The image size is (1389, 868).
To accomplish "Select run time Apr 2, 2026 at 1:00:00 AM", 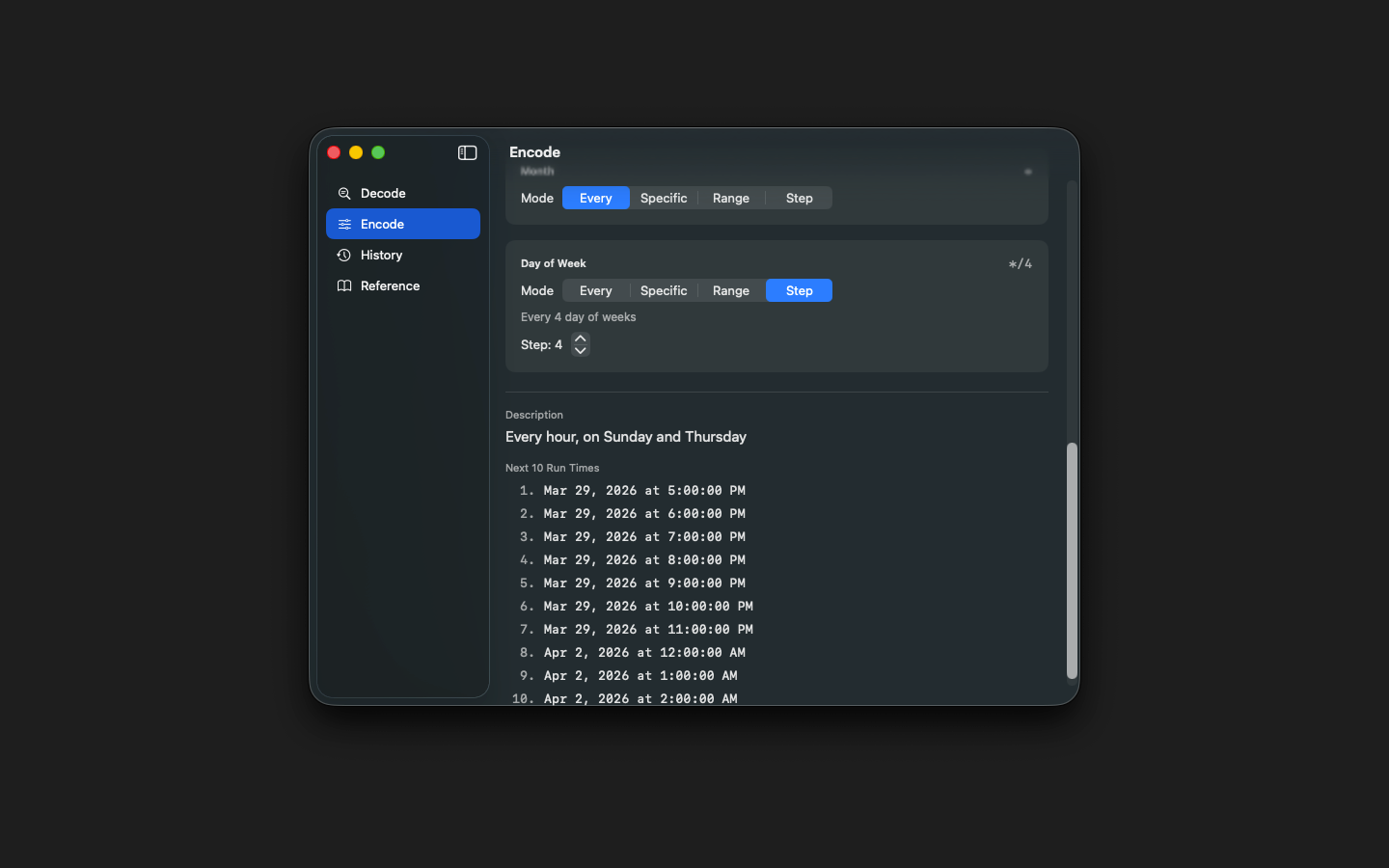I will tap(640, 676).
